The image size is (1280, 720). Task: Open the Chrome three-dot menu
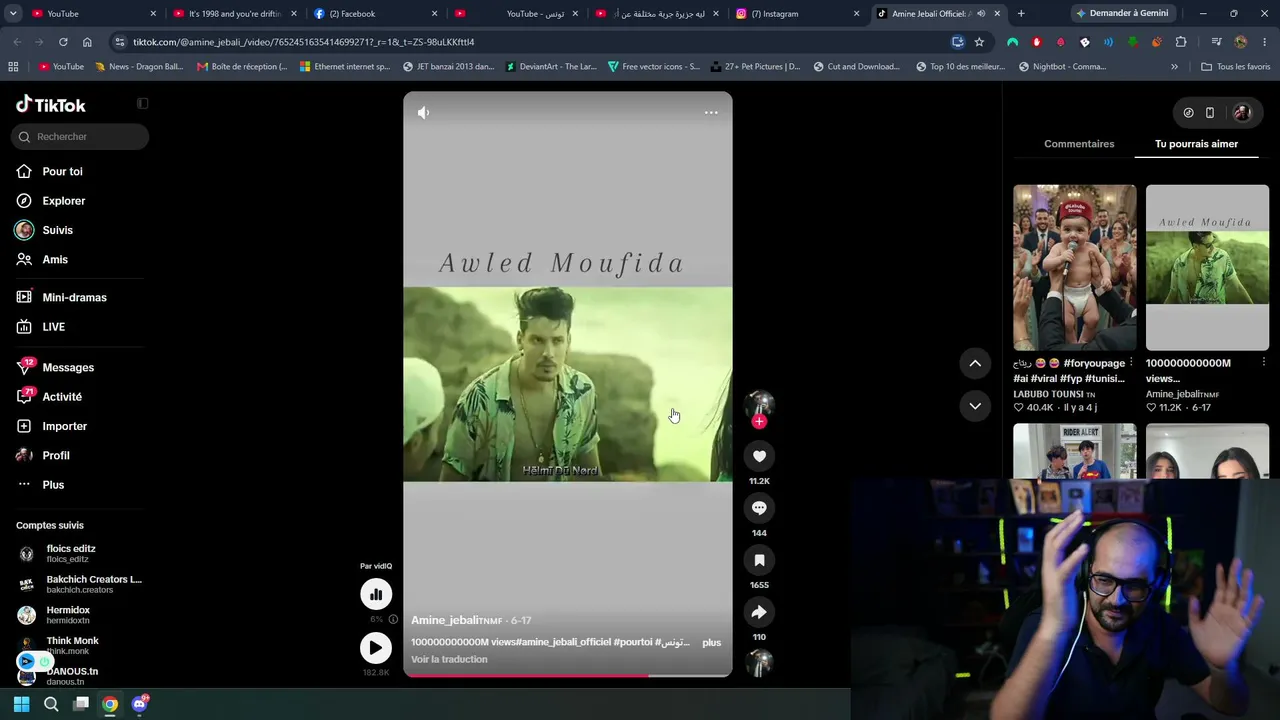tap(1265, 42)
